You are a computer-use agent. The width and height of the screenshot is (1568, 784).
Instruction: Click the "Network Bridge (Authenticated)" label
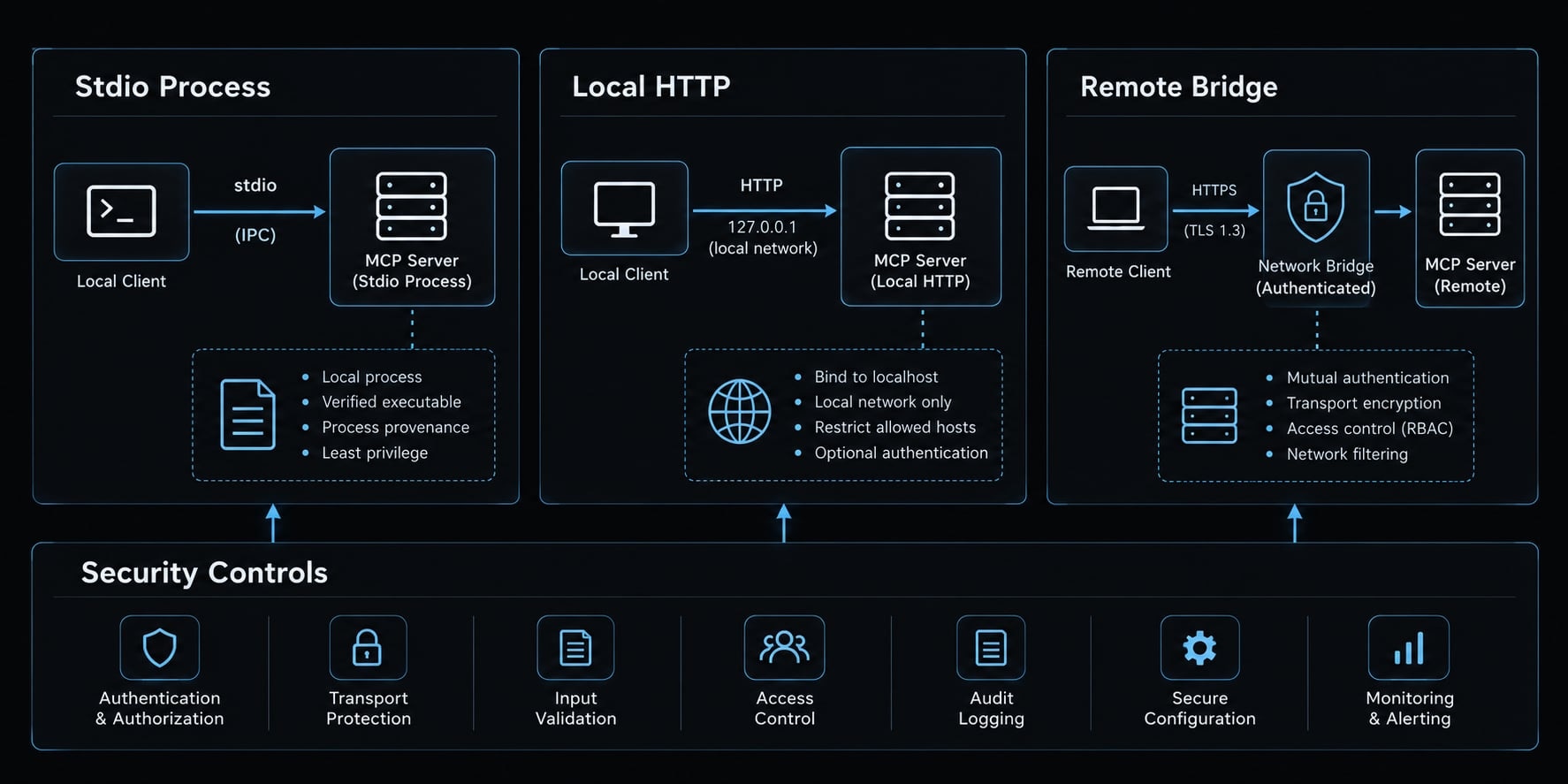point(1316,278)
